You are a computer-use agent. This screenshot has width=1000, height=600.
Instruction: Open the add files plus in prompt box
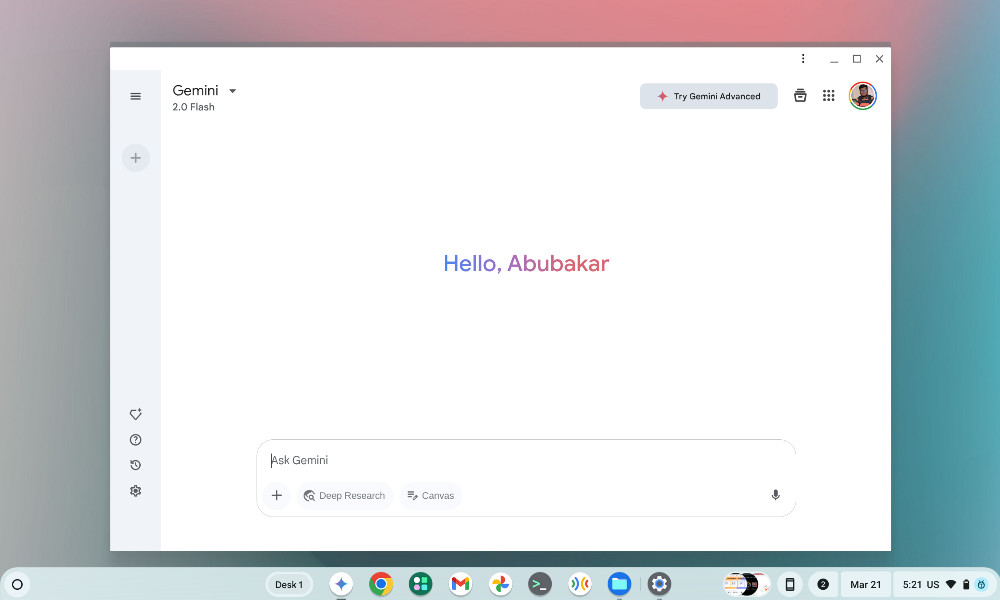pyautogui.click(x=277, y=495)
